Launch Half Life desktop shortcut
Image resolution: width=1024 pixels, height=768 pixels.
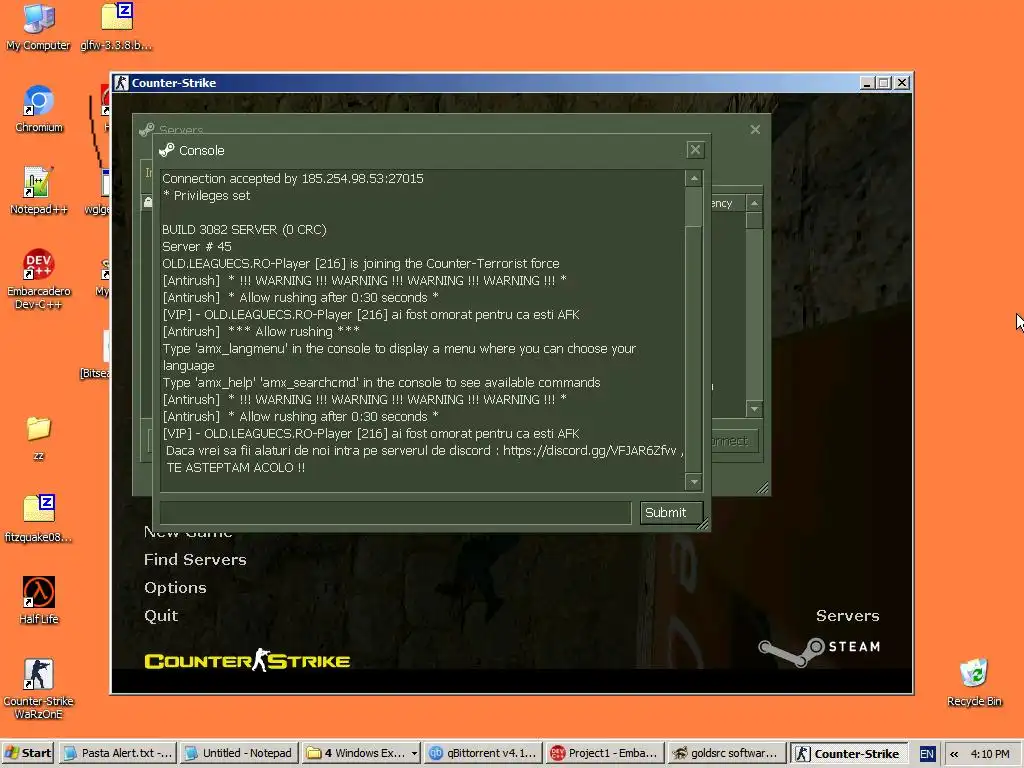39,600
